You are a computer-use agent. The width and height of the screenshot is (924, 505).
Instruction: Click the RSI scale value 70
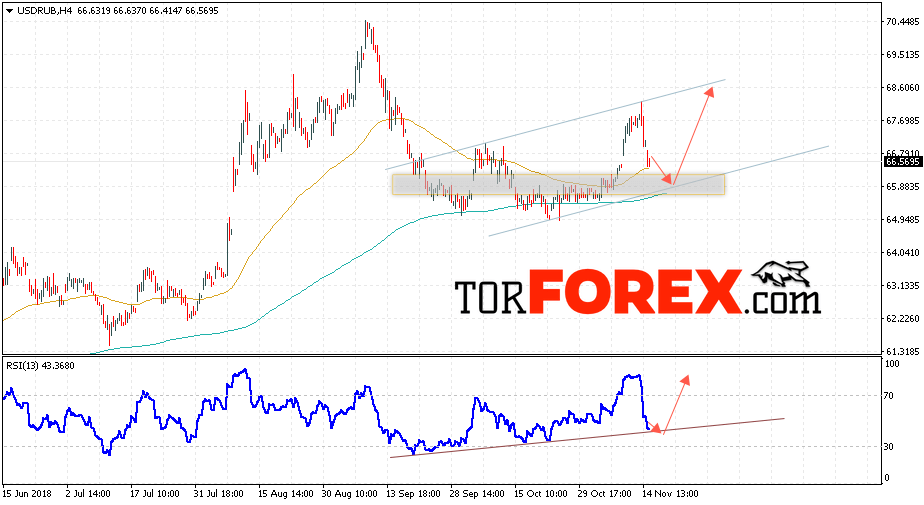(890, 396)
